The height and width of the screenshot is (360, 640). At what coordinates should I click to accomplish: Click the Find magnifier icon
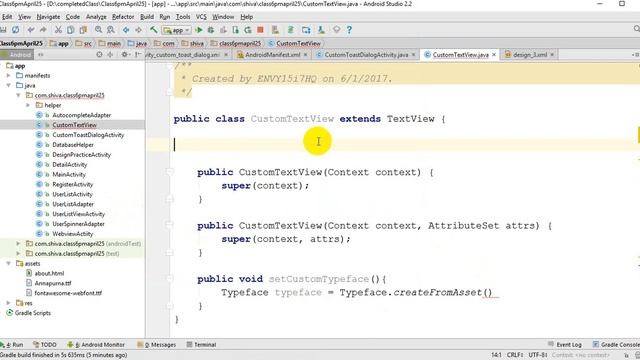[x=98, y=30]
